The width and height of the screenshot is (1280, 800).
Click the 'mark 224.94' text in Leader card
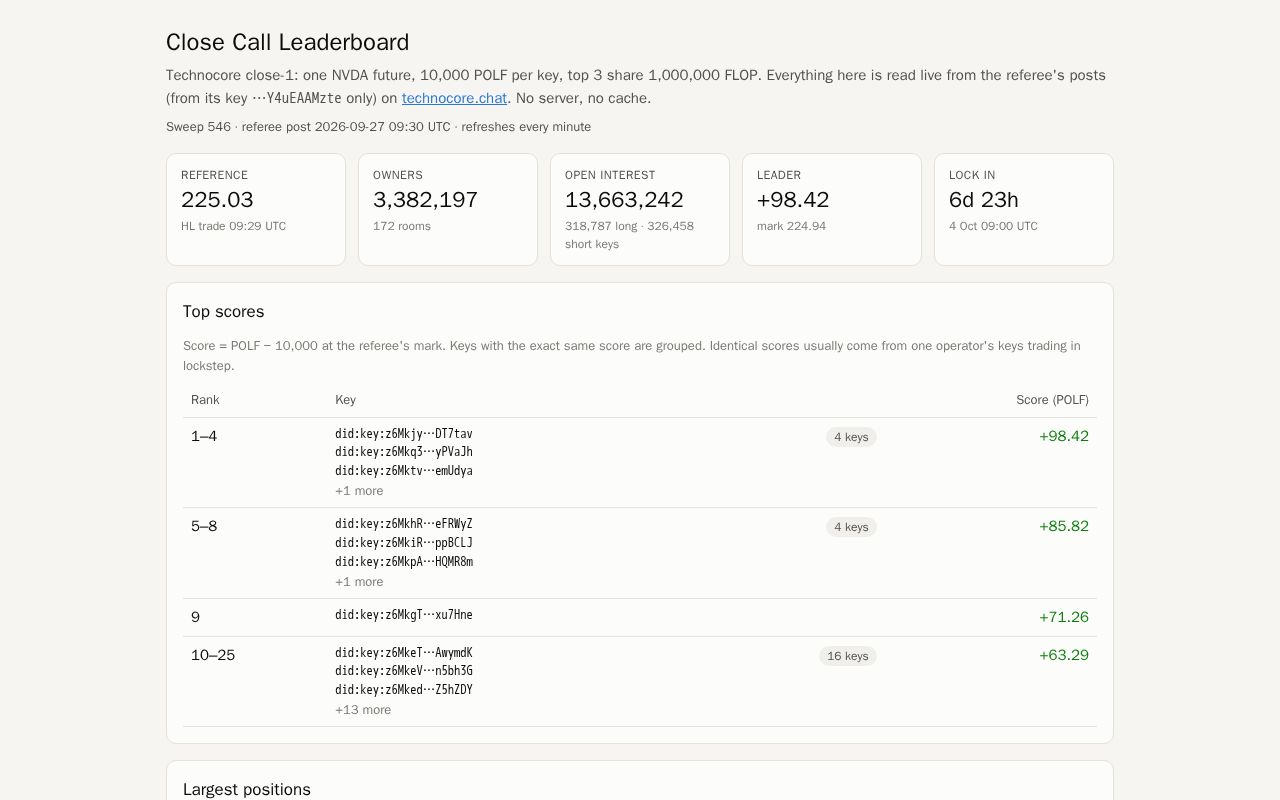coord(792,226)
